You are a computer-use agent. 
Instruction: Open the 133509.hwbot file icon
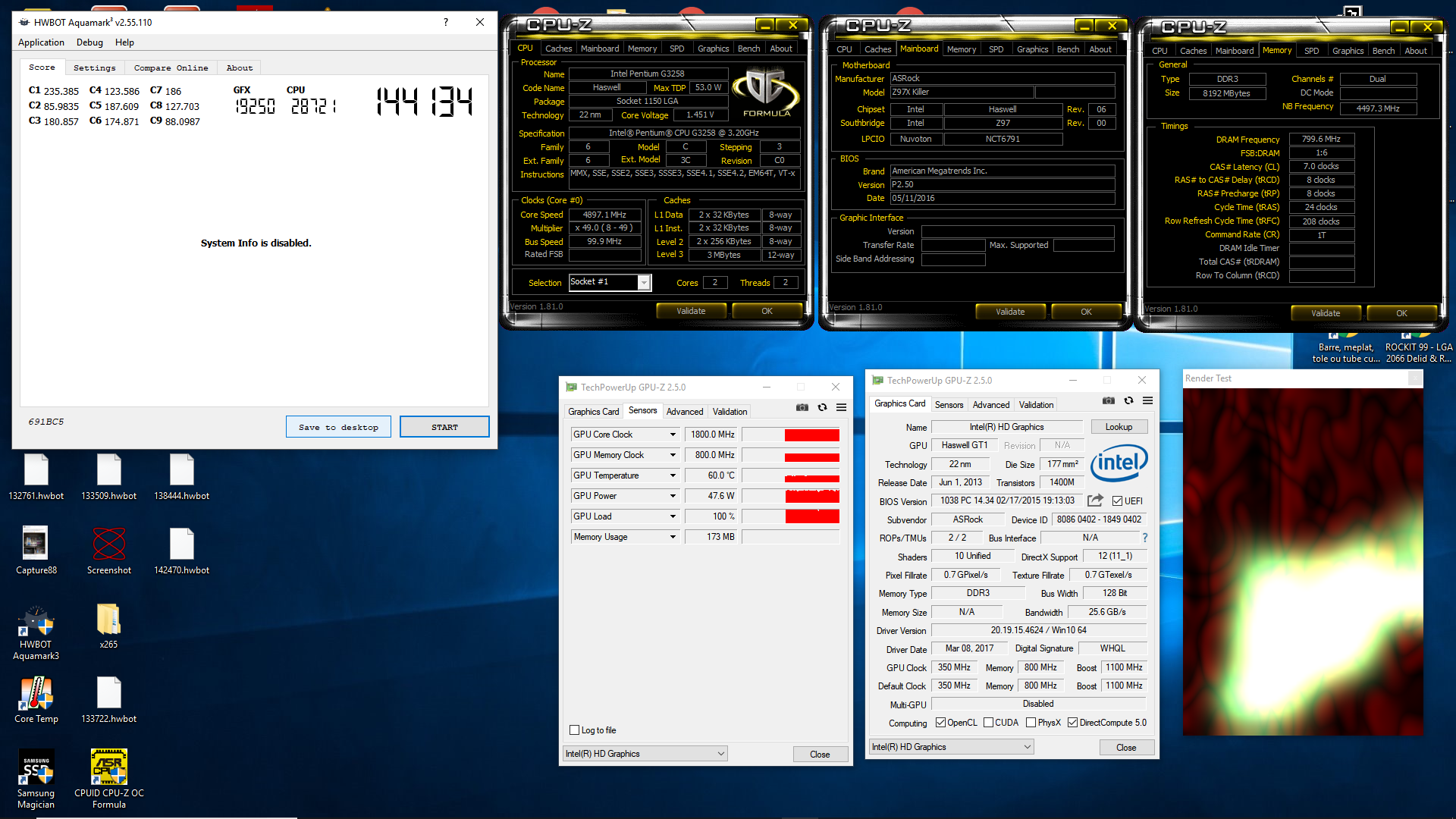pos(109,476)
